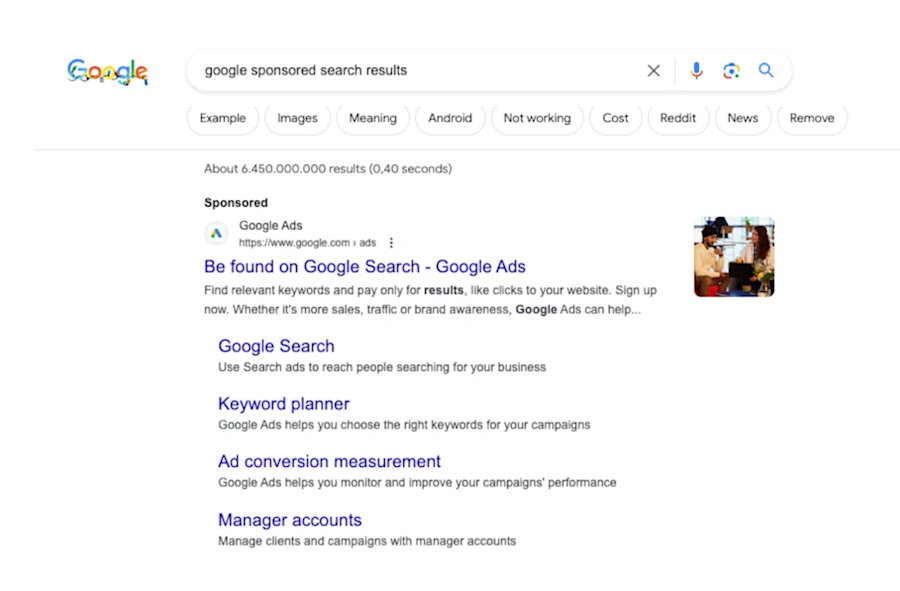Select the Images search filter

297,118
